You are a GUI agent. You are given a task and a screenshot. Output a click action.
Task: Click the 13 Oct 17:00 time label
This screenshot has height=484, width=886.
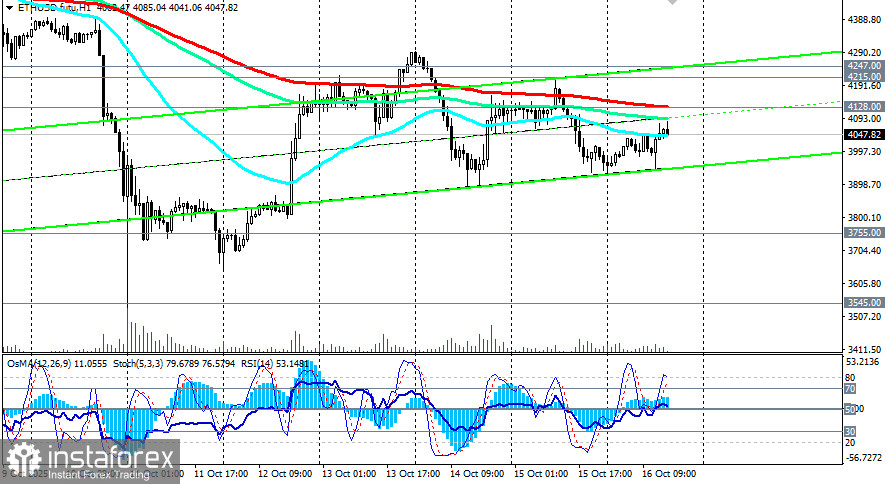[x=413, y=474]
